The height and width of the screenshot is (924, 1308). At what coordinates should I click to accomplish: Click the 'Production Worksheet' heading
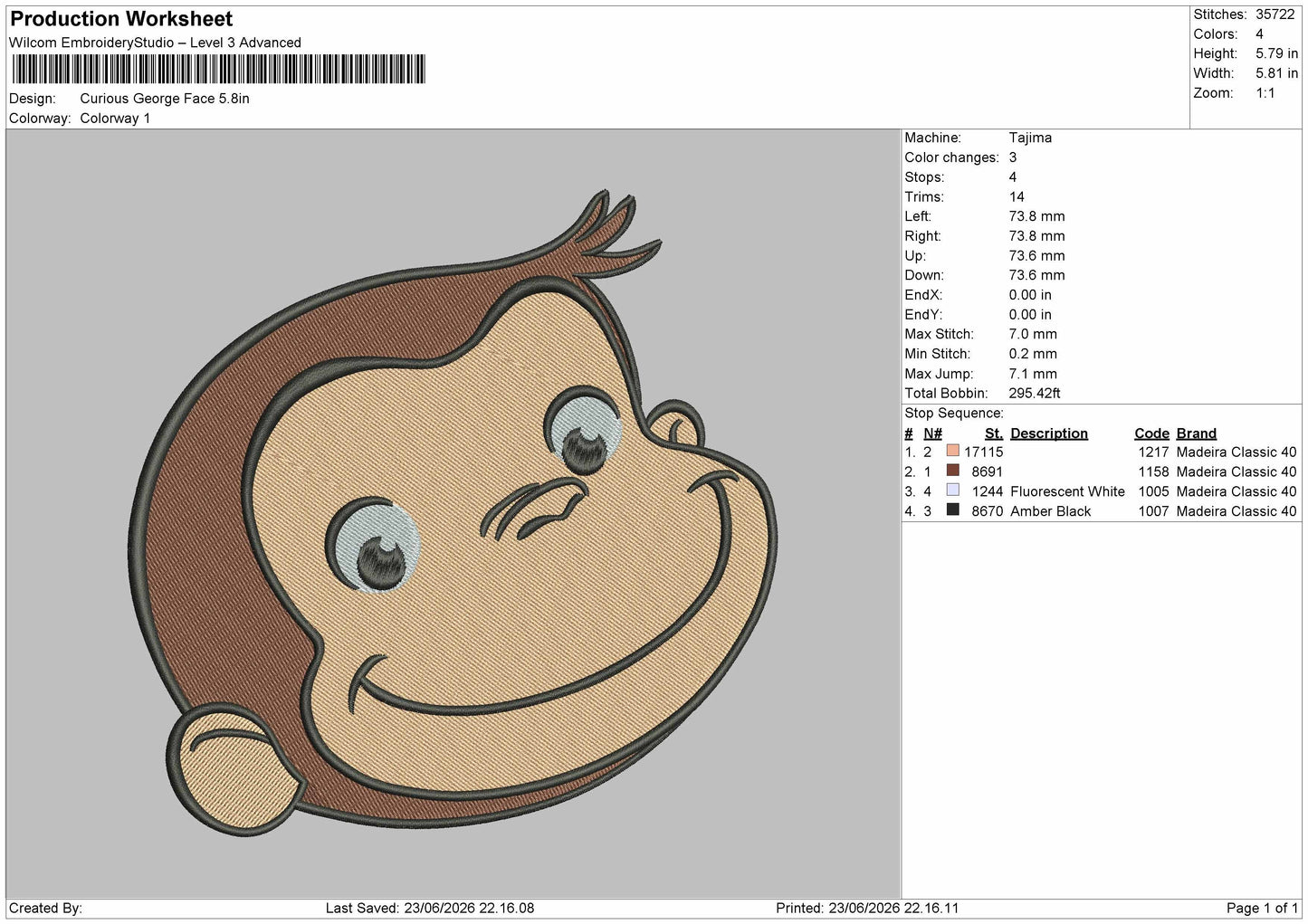point(121,19)
